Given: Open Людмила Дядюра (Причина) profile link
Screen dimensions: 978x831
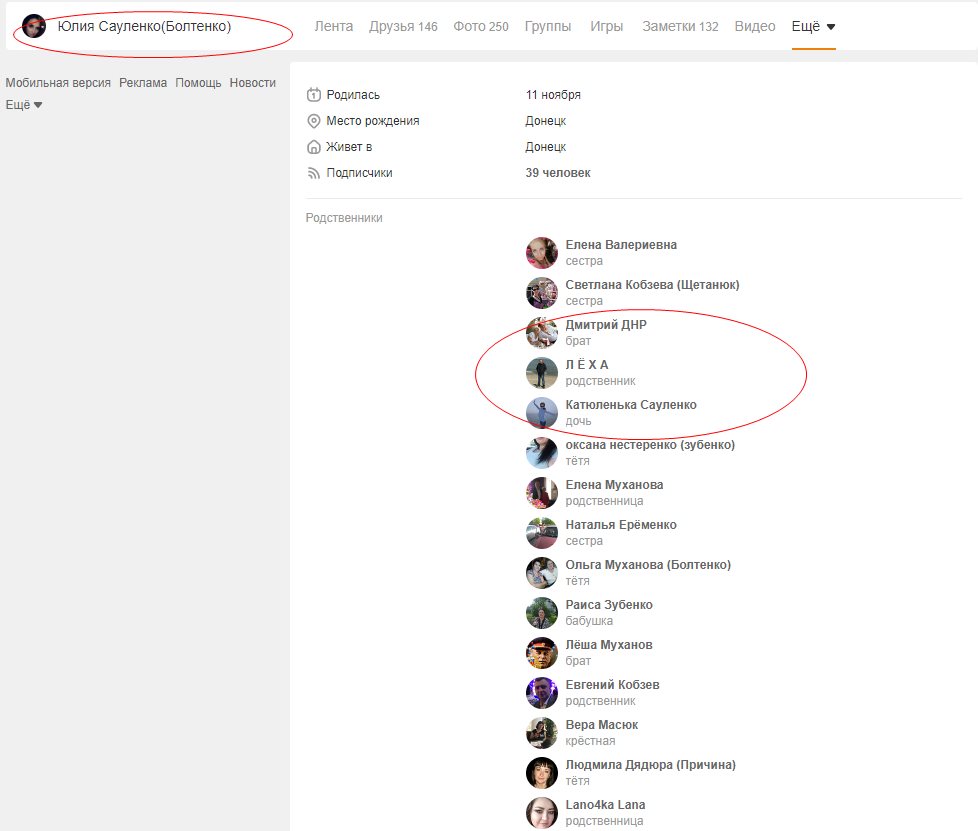Looking at the screenshot, I should tap(650, 765).
